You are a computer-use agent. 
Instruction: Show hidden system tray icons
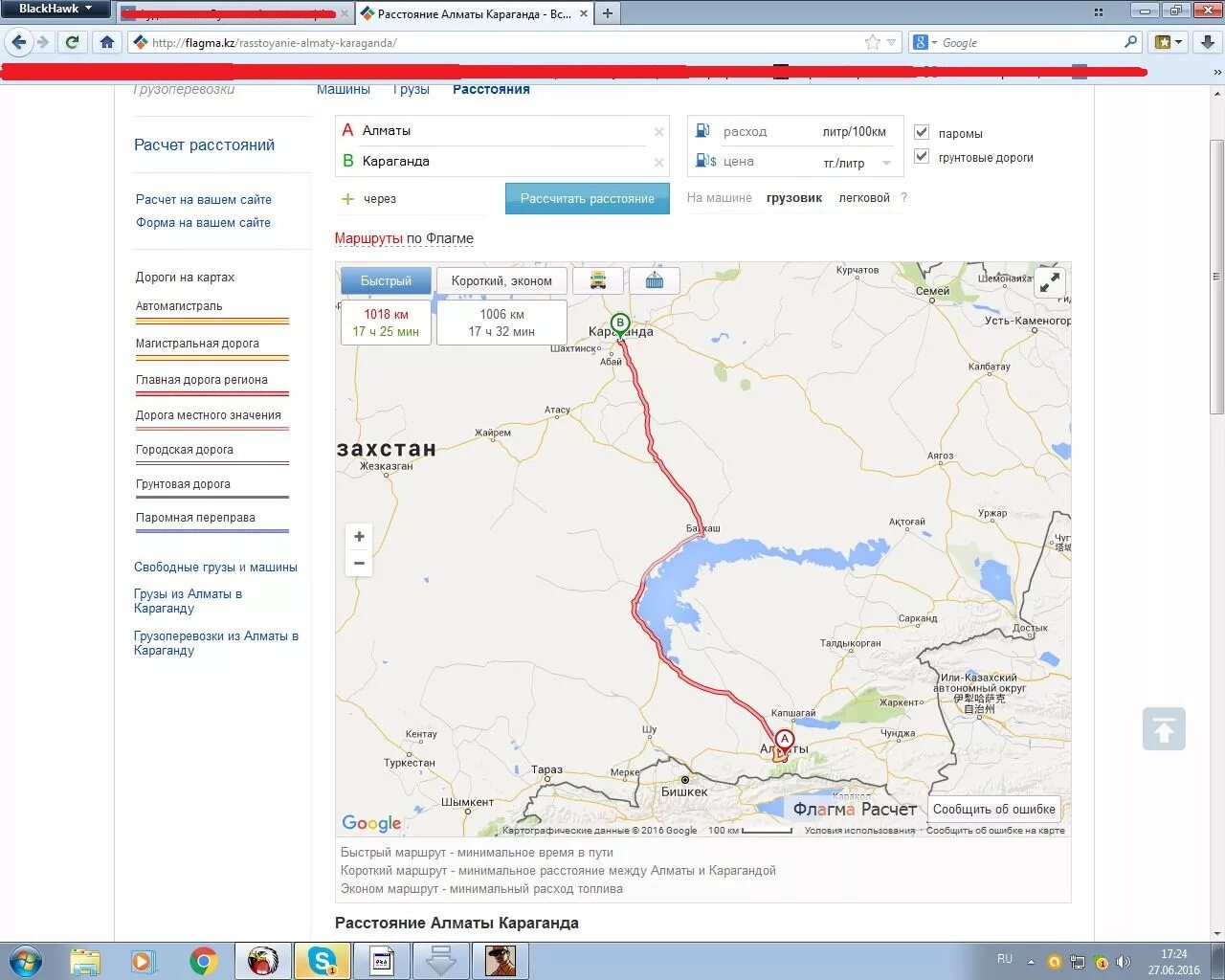[1031, 962]
